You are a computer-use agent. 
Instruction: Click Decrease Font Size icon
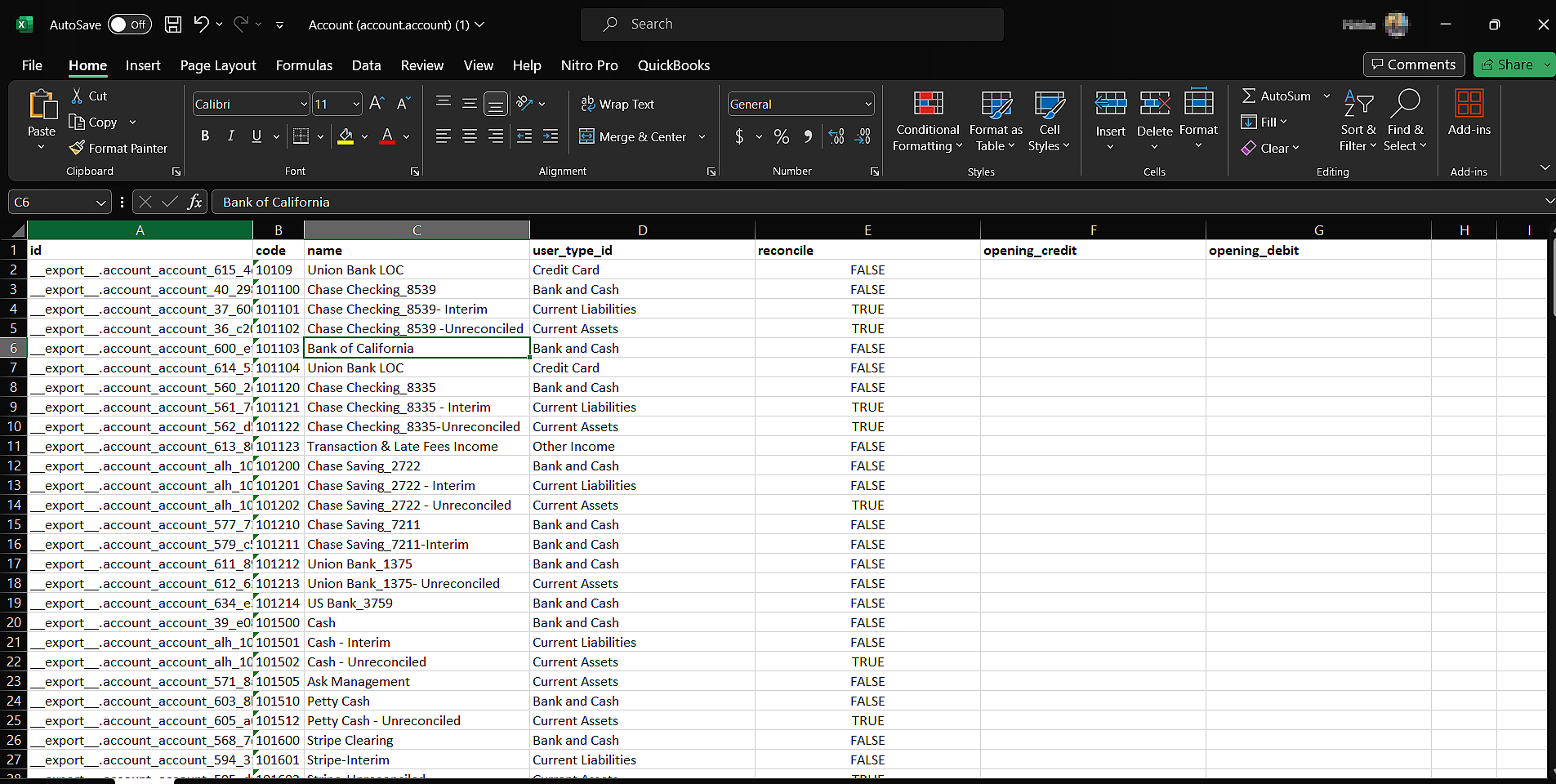[403, 104]
